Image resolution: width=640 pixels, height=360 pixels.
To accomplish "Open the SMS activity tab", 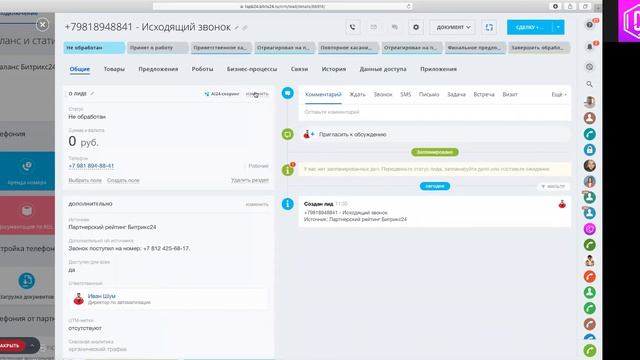I will tap(405, 94).
